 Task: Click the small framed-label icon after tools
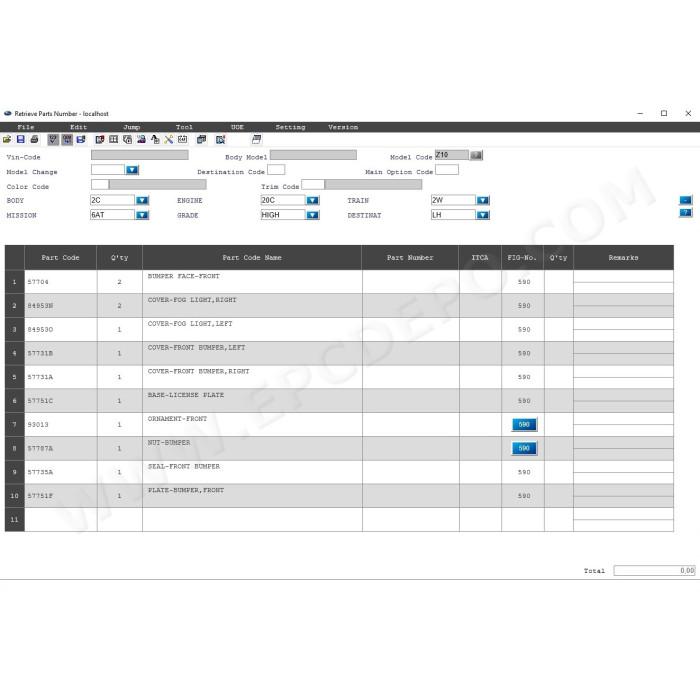pos(183,140)
